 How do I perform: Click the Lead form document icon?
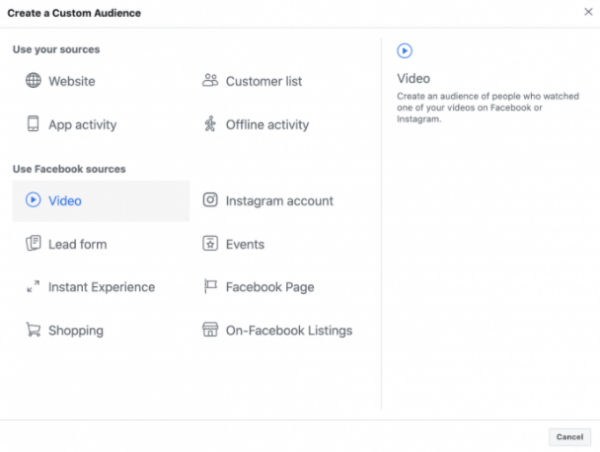(33, 243)
